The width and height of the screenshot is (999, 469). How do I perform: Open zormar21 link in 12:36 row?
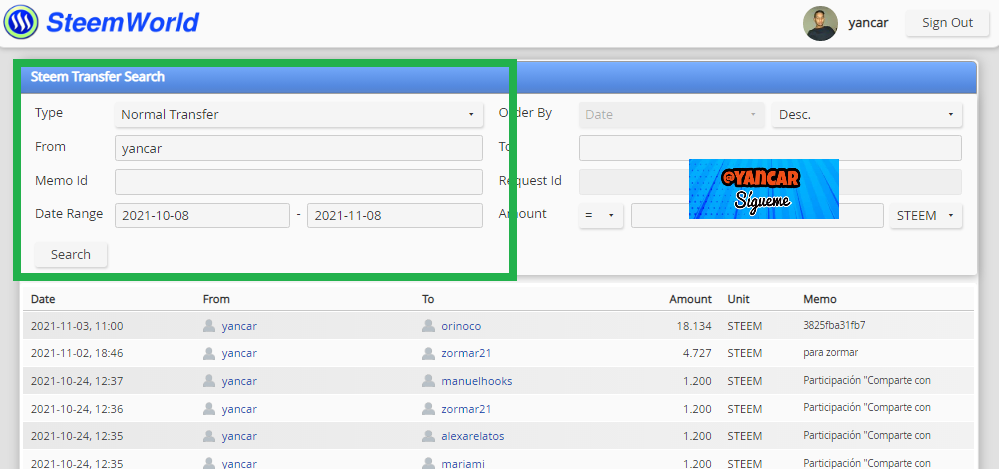466,408
